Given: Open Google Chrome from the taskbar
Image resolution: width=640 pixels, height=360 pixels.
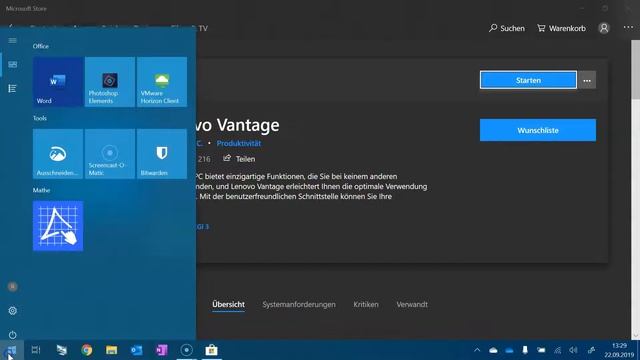Looking at the screenshot, I should tap(87, 350).
